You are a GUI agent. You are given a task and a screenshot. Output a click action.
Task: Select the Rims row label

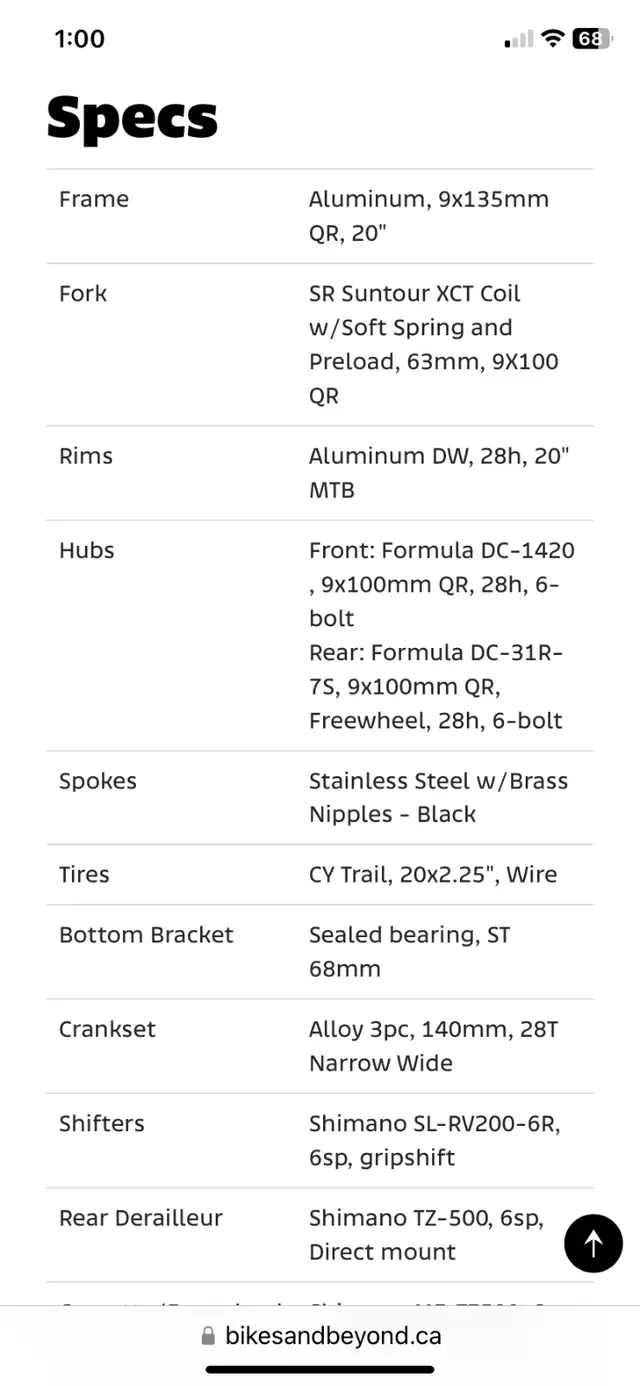point(86,456)
